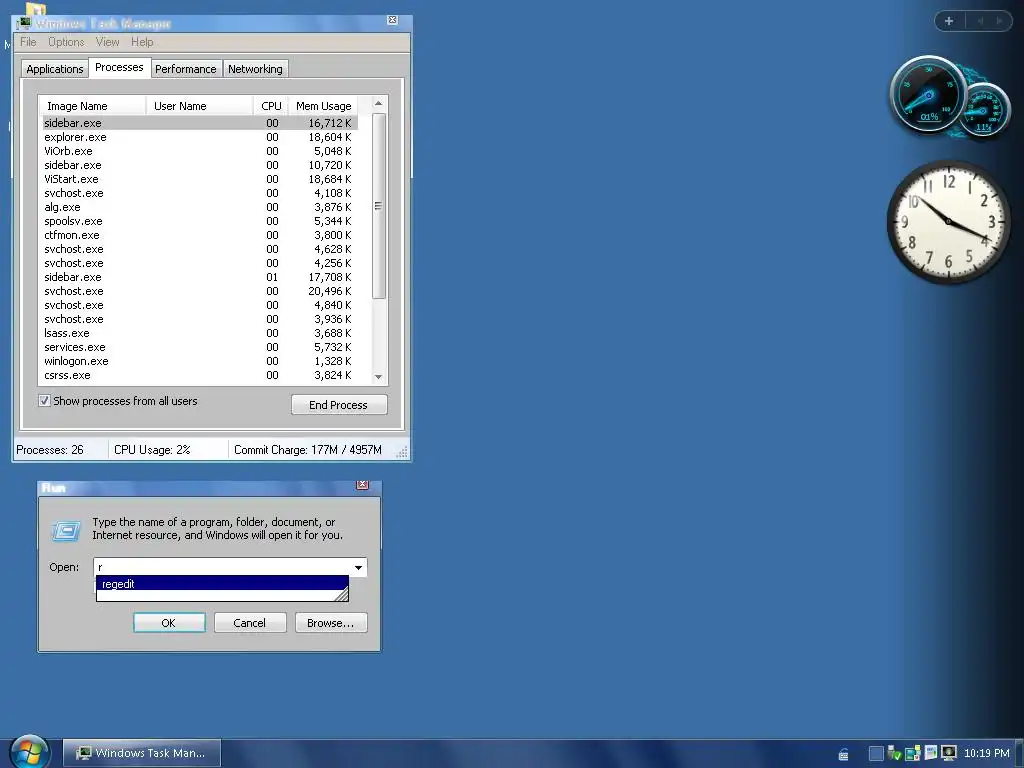
Task: Select the ViStart.exe process row
Action: (200, 179)
